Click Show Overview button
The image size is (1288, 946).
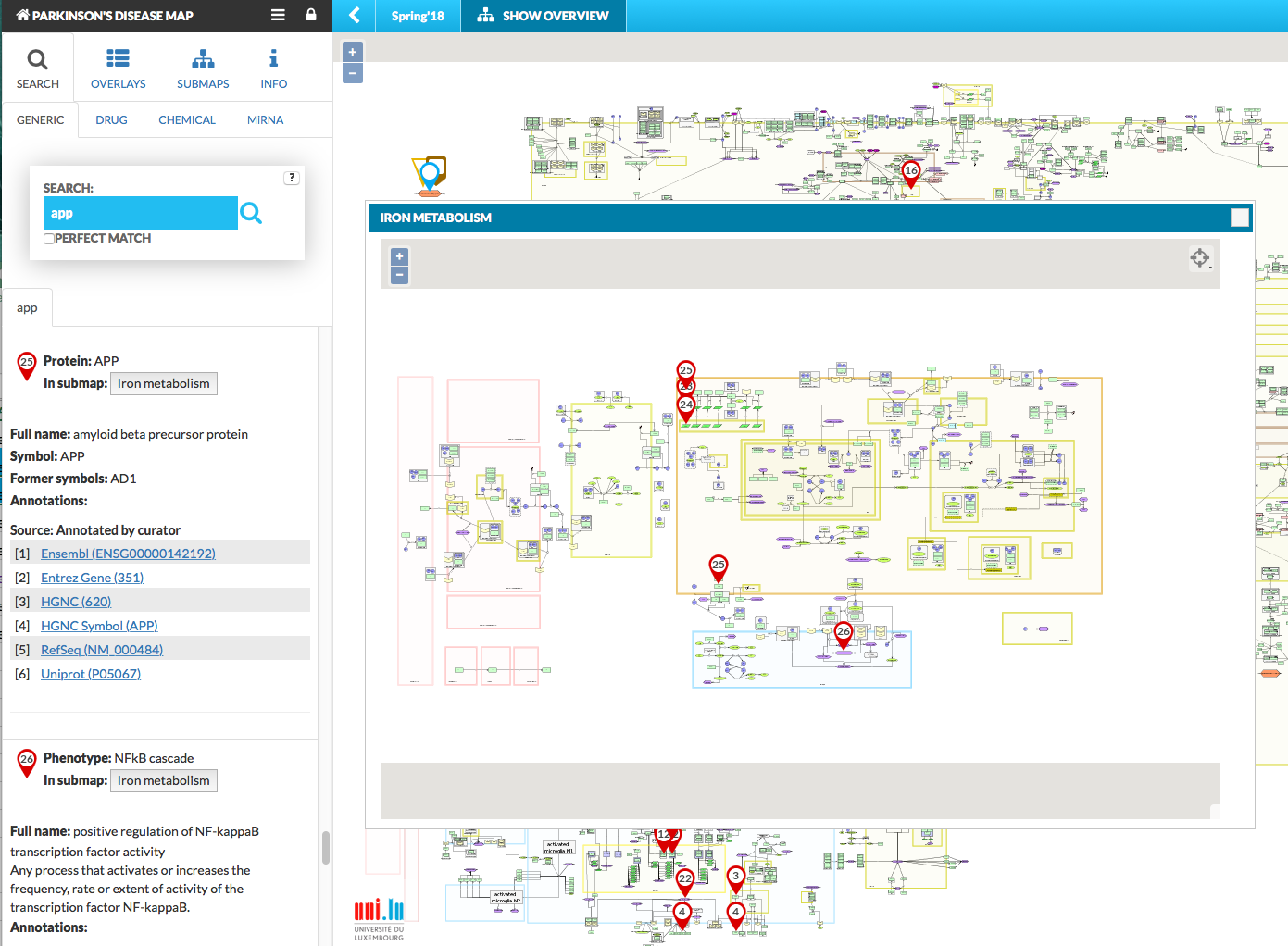click(x=544, y=16)
